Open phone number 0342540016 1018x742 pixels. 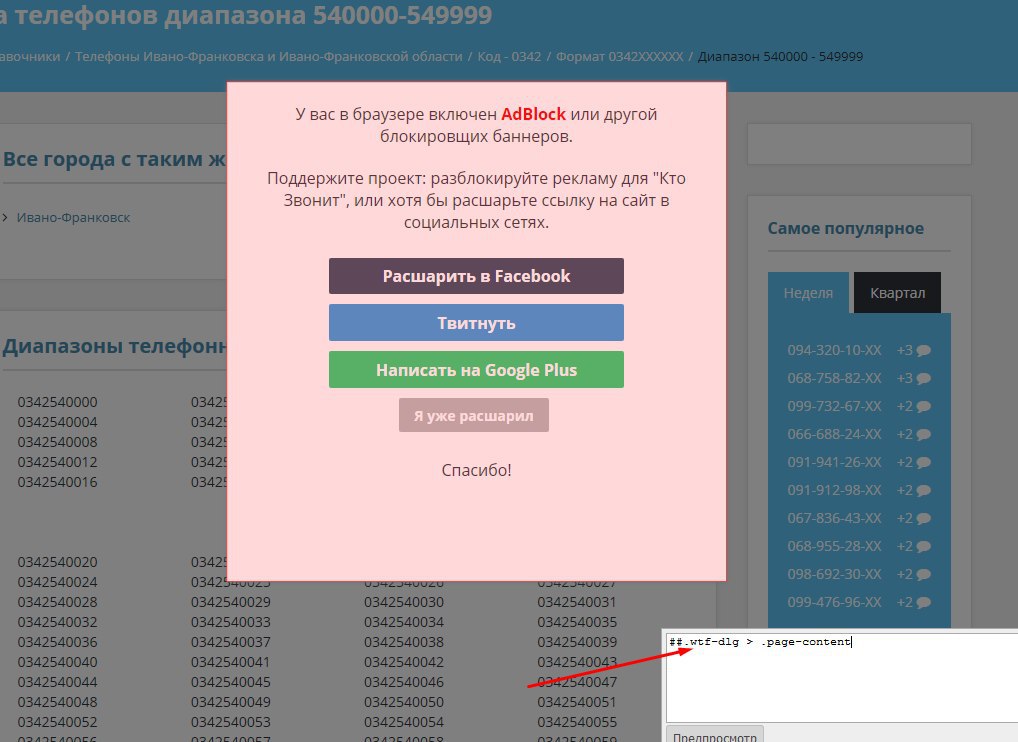(57, 482)
